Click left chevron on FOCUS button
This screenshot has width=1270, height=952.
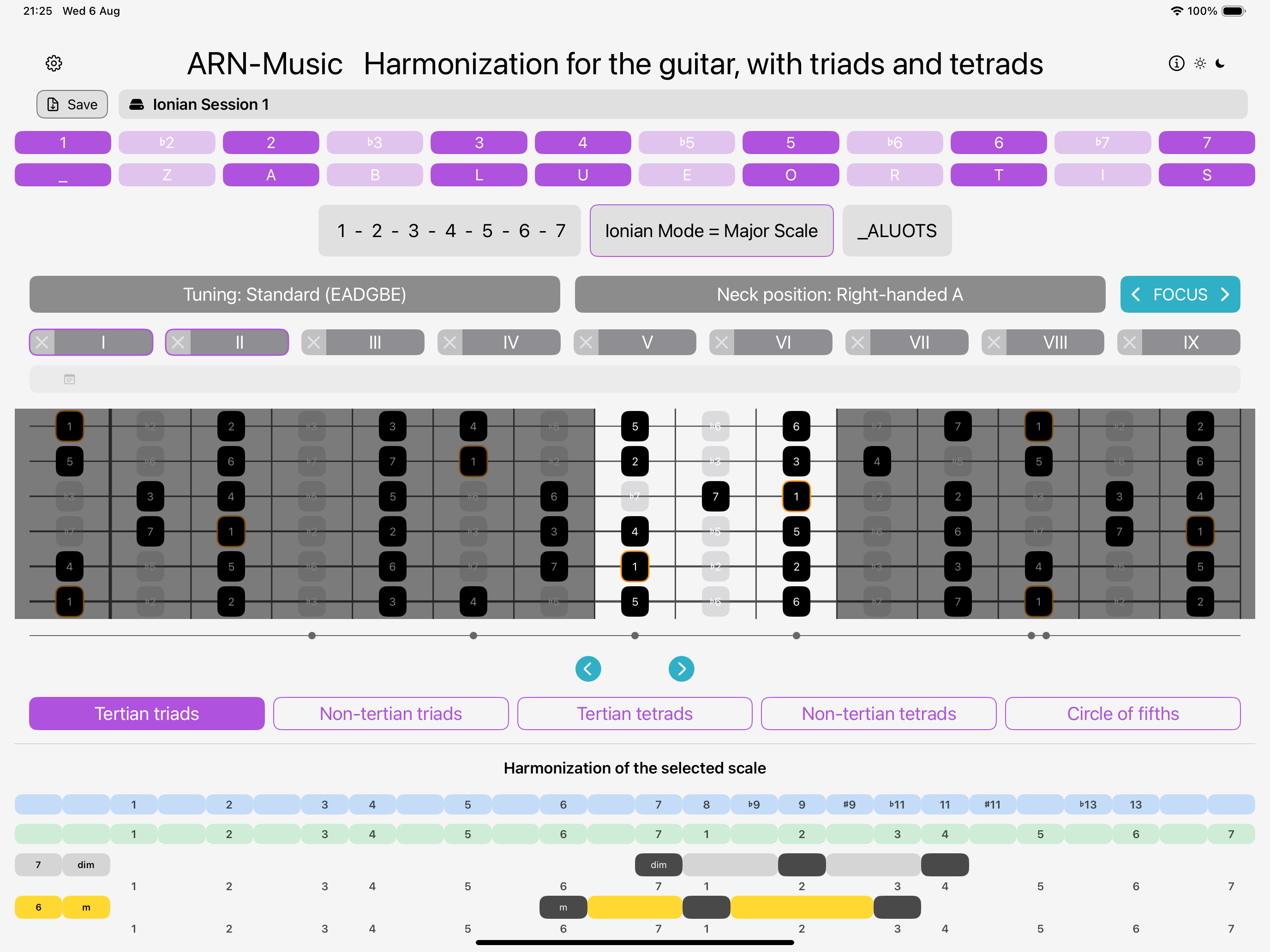1135,294
